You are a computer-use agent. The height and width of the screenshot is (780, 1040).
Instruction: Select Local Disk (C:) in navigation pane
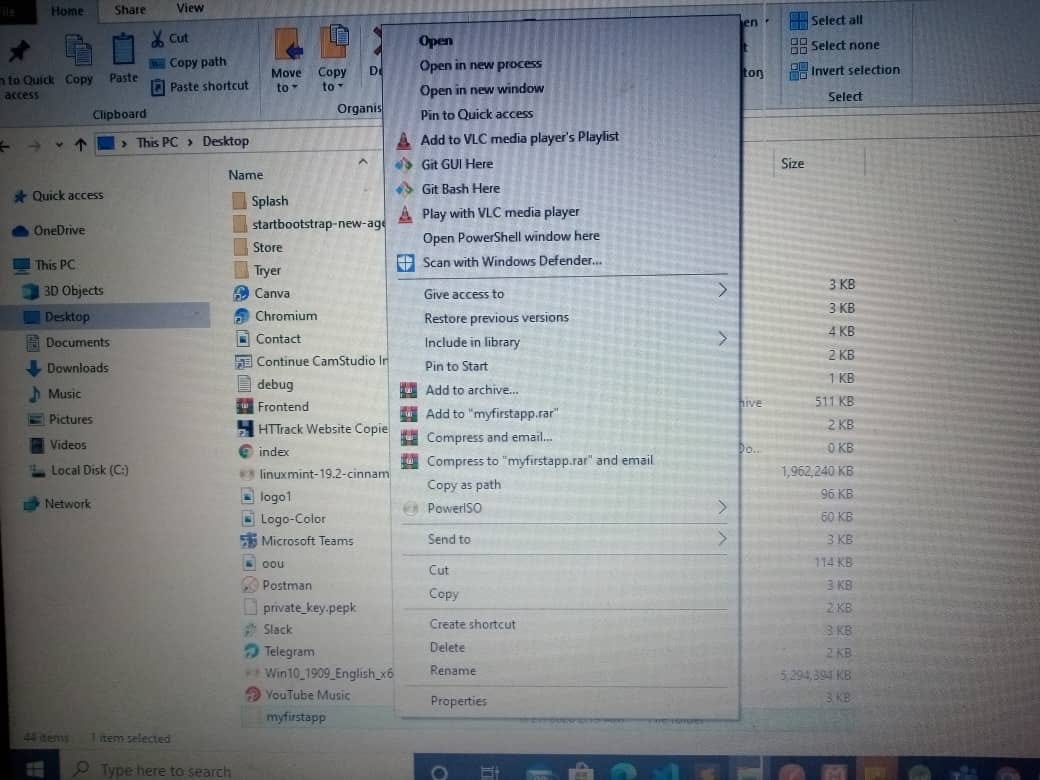(80, 470)
